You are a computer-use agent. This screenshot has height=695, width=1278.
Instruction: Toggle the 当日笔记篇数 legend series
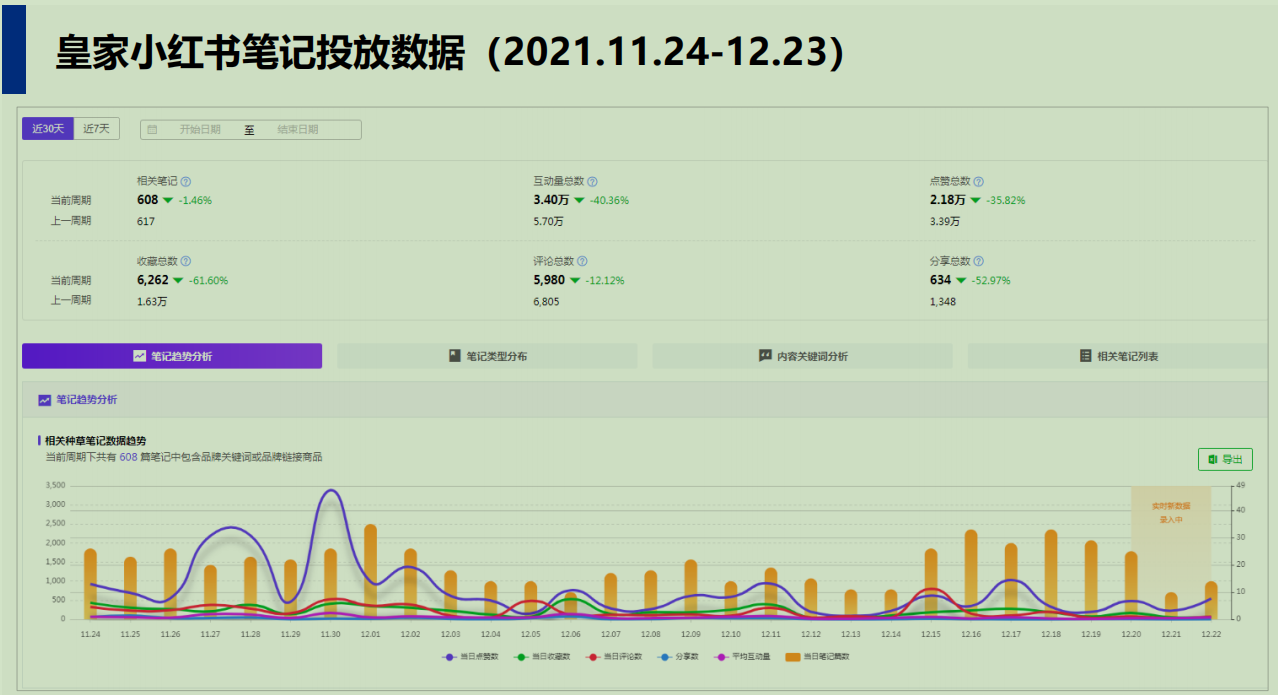pos(818,657)
